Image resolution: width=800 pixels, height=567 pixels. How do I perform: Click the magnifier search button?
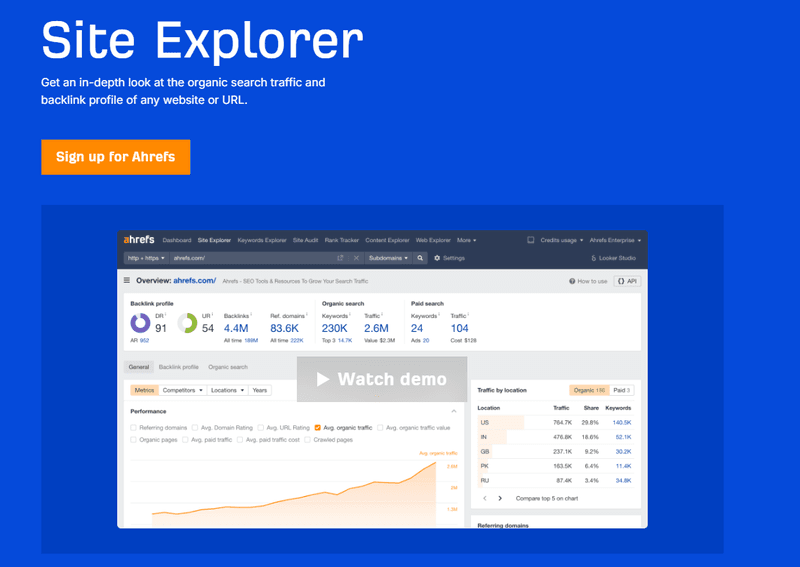point(420,258)
